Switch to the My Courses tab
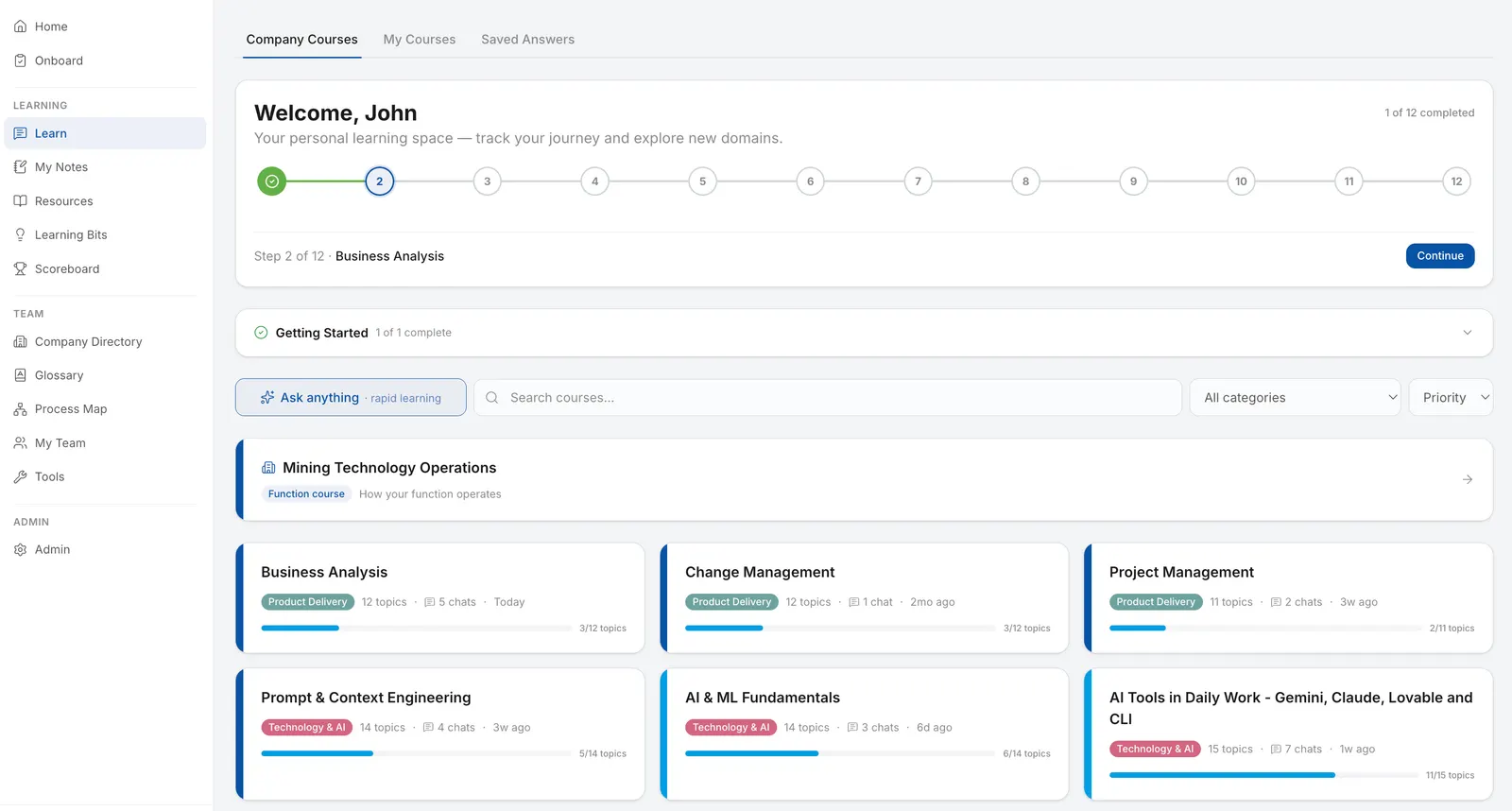Screen dimensions: 1512x811 420,40
